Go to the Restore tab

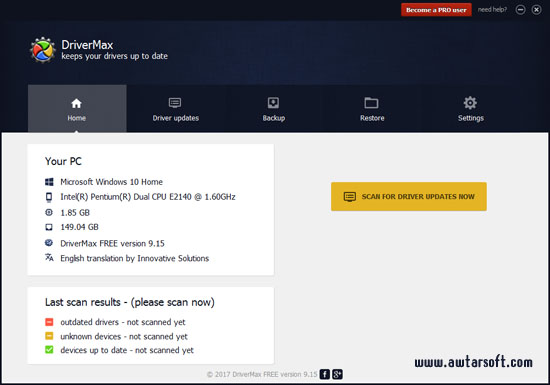pyautogui.click(x=372, y=109)
